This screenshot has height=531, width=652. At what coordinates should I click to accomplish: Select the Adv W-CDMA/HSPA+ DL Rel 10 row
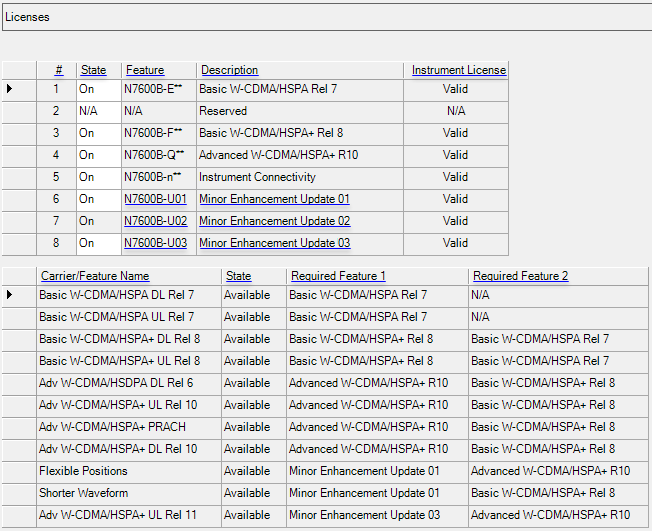(x=325, y=449)
